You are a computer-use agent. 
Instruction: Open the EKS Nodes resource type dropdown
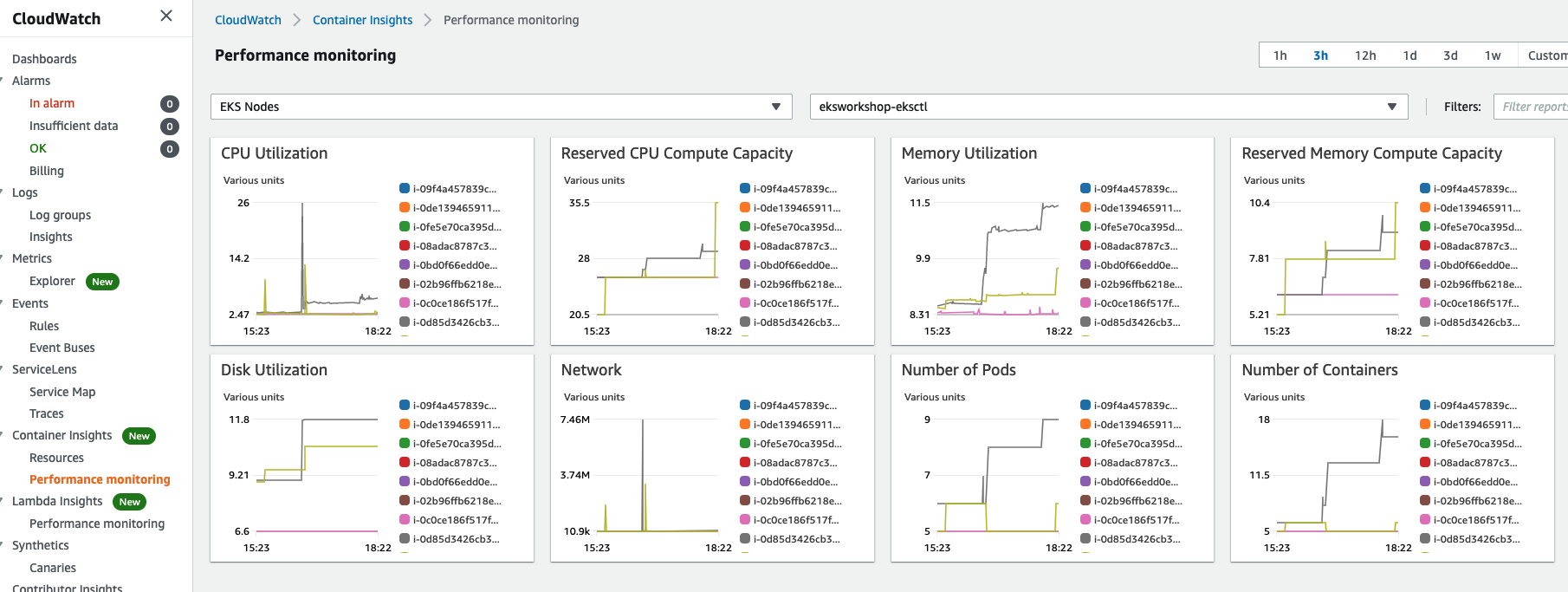pos(502,107)
